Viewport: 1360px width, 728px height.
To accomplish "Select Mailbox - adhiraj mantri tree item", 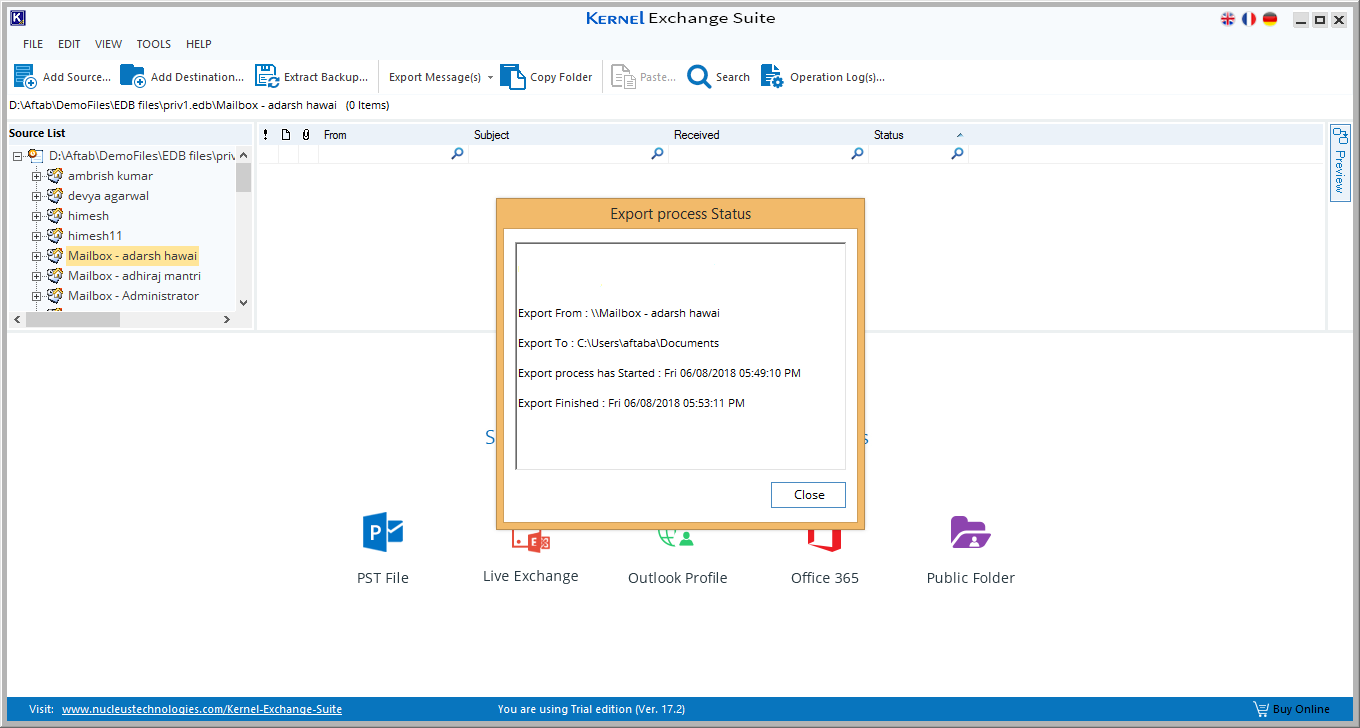I will pos(134,276).
